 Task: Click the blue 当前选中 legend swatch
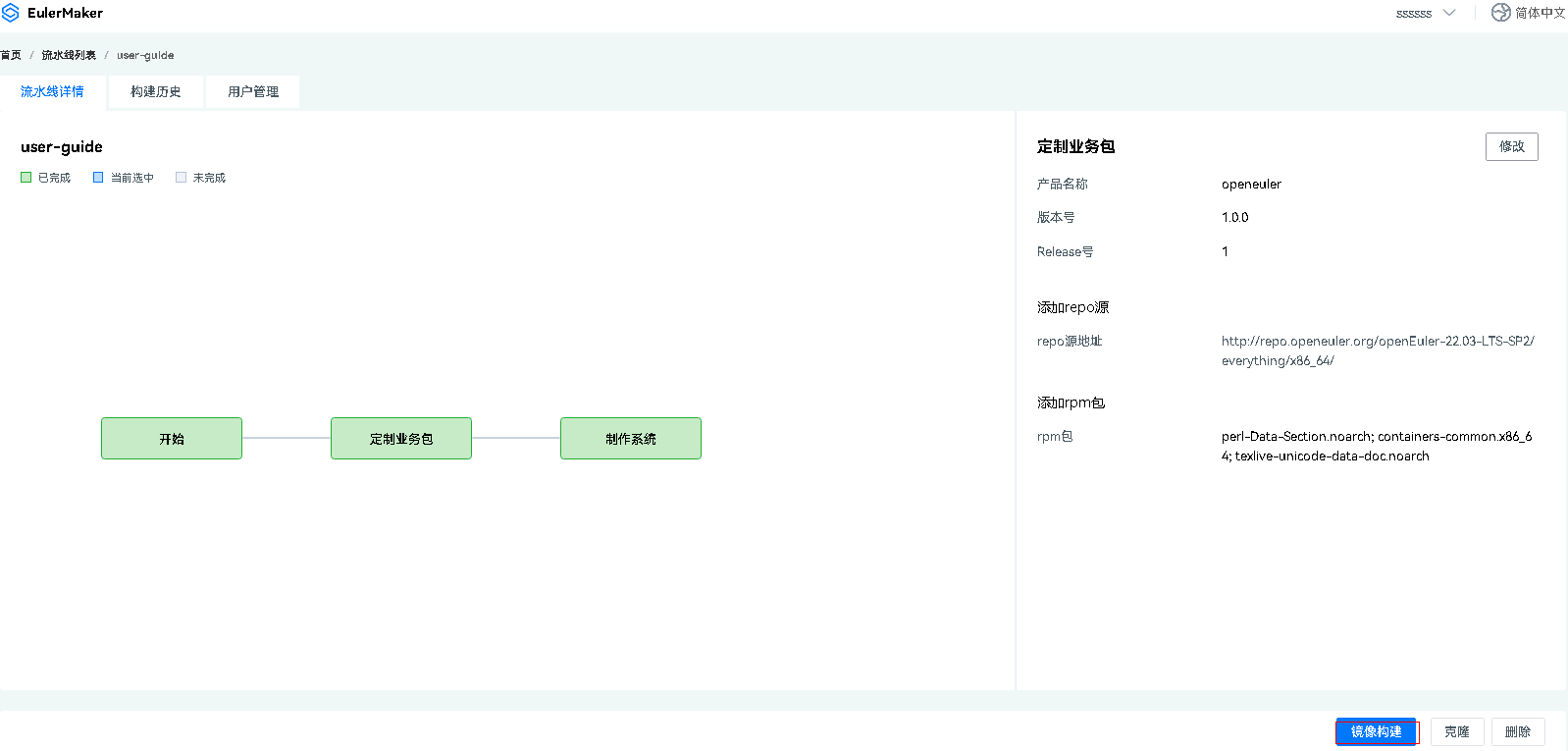pos(98,178)
